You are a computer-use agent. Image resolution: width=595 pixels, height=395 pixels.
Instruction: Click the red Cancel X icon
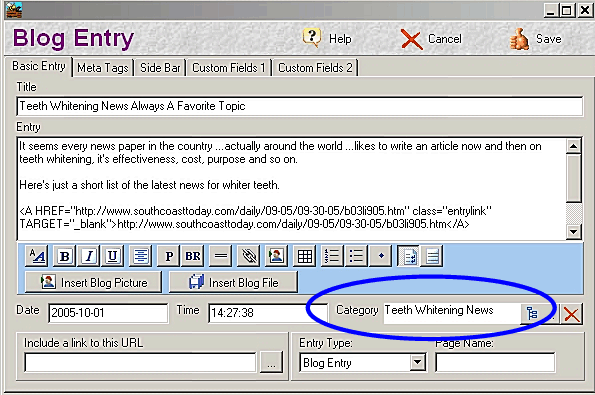411,39
